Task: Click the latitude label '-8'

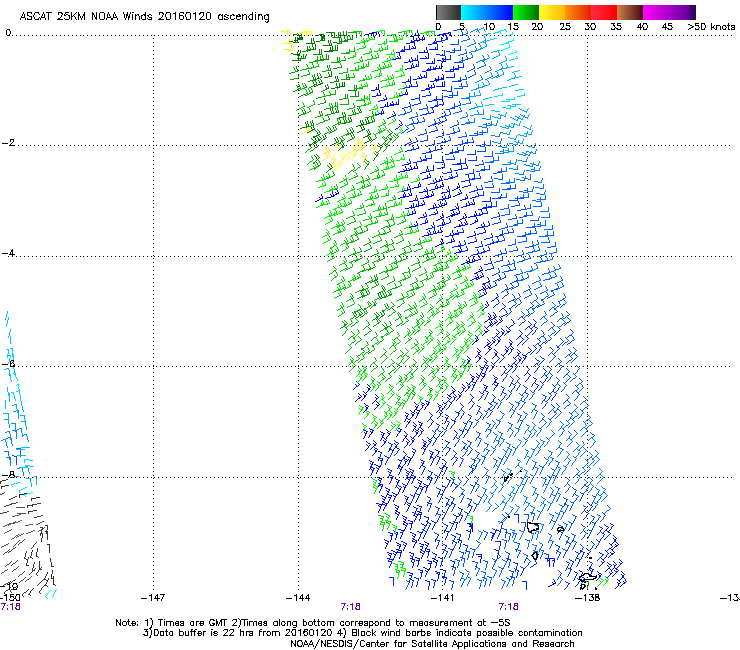Action: pos(8,474)
